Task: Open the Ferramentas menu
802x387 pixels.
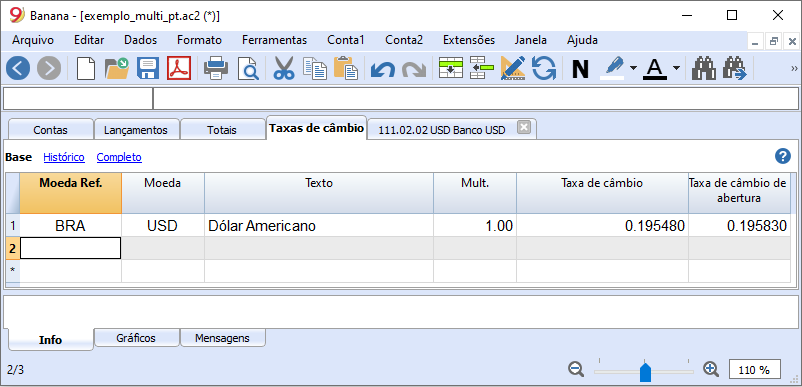Action: (x=275, y=40)
